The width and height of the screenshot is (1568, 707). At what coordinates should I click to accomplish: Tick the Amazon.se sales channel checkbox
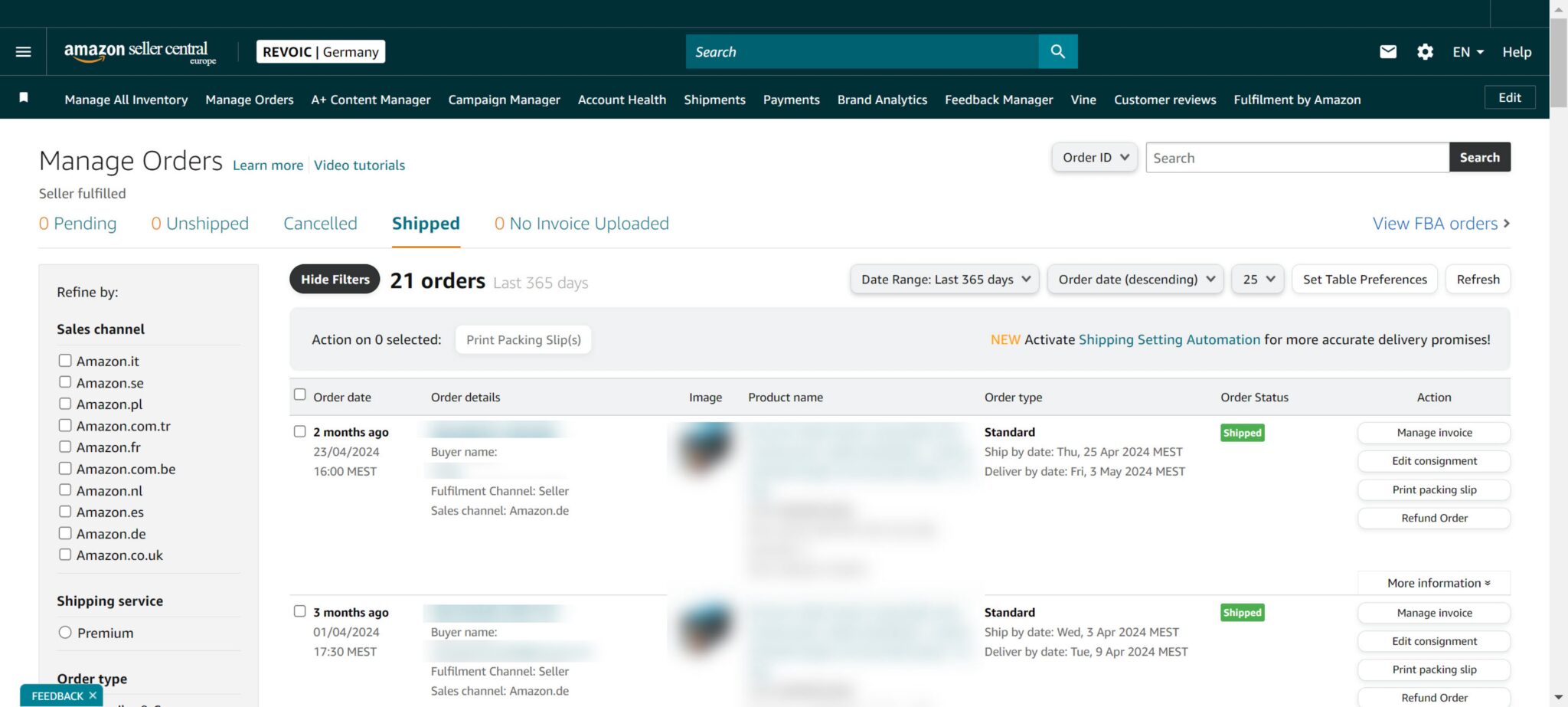pos(65,381)
